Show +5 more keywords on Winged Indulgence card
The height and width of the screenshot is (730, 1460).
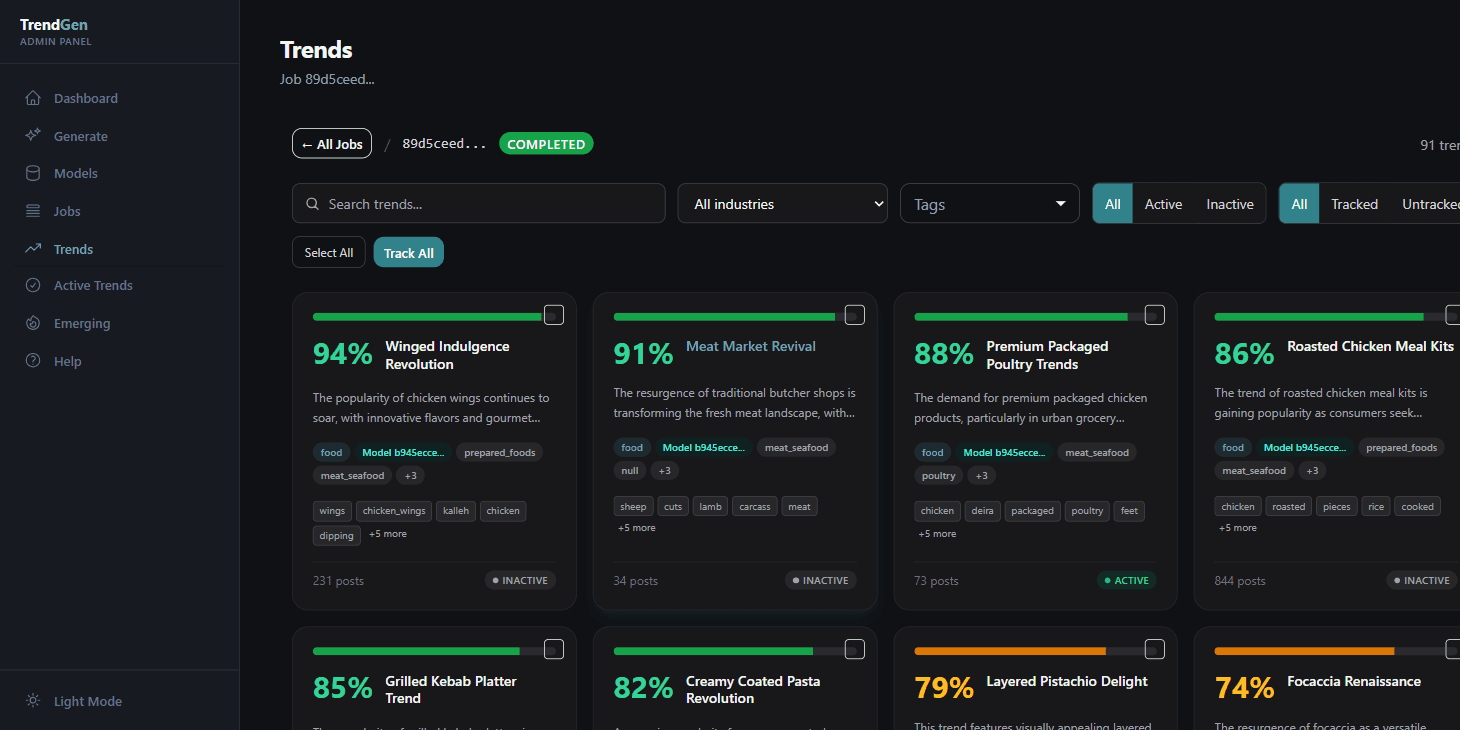pyautogui.click(x=388, y=534)
